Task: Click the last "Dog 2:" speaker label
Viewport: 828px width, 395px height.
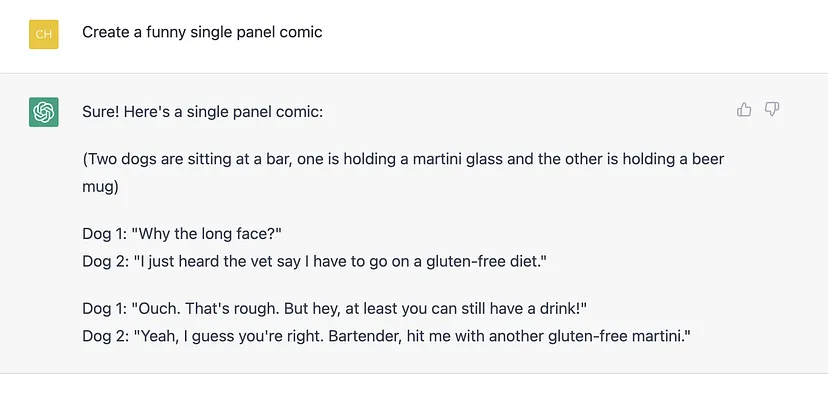Action: [106, 336]
